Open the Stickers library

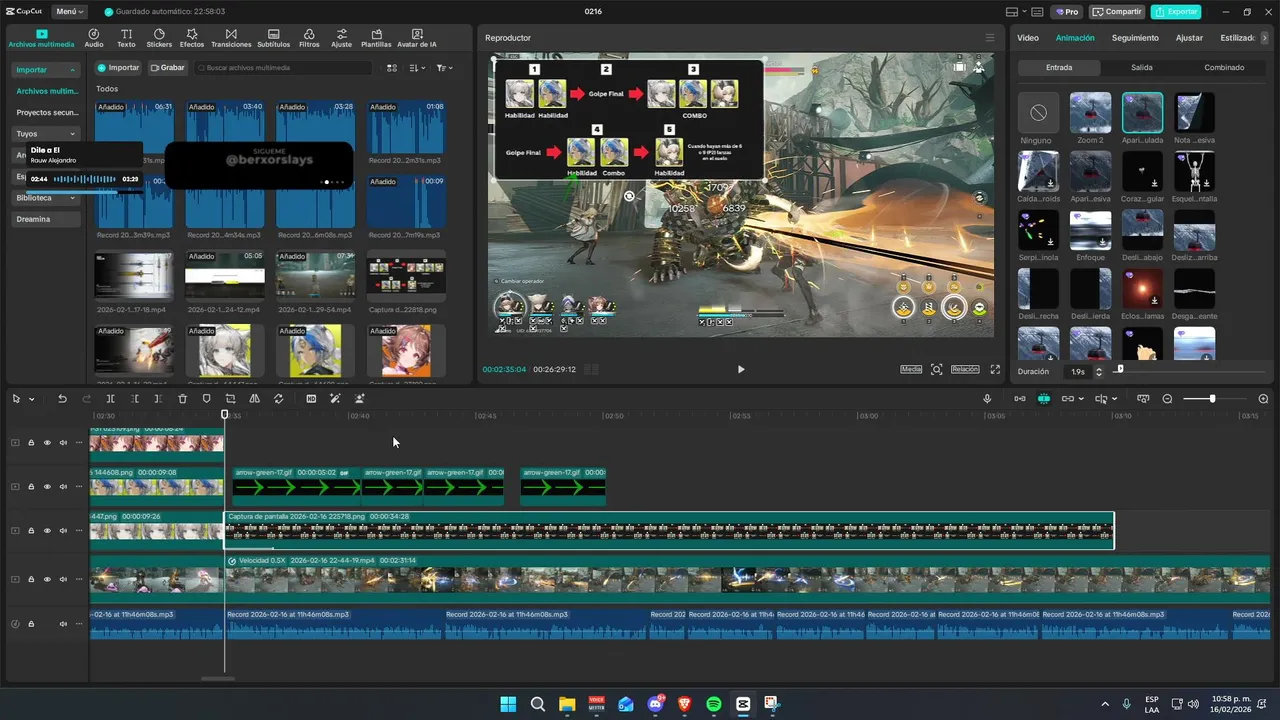pyautogui.click(x=159, y=38)
